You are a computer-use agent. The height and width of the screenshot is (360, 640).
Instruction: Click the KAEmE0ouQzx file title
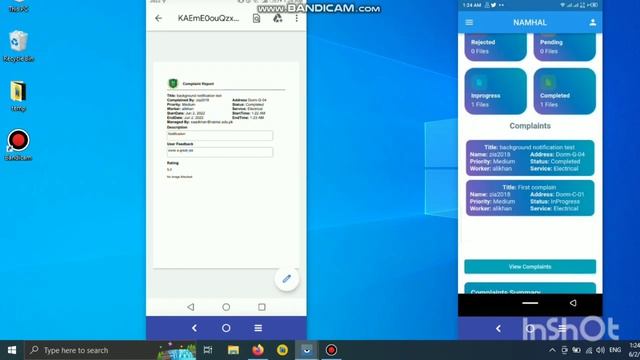click(x=208, y=18)
